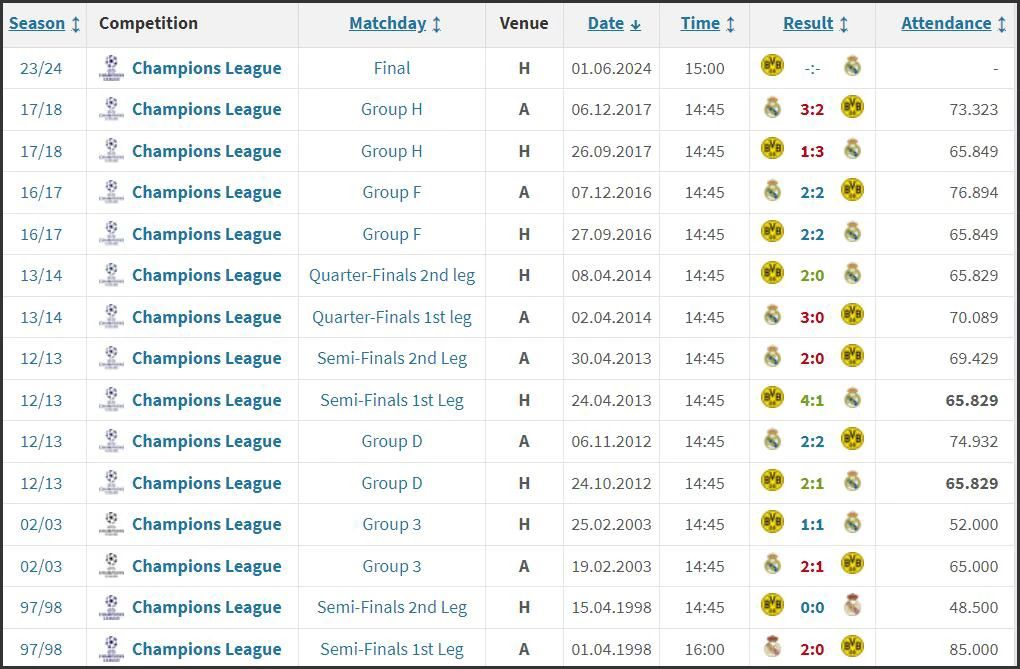Click old Real Madrid crest in the 01.04.1998 row
1020x669 pixels.
772,648
